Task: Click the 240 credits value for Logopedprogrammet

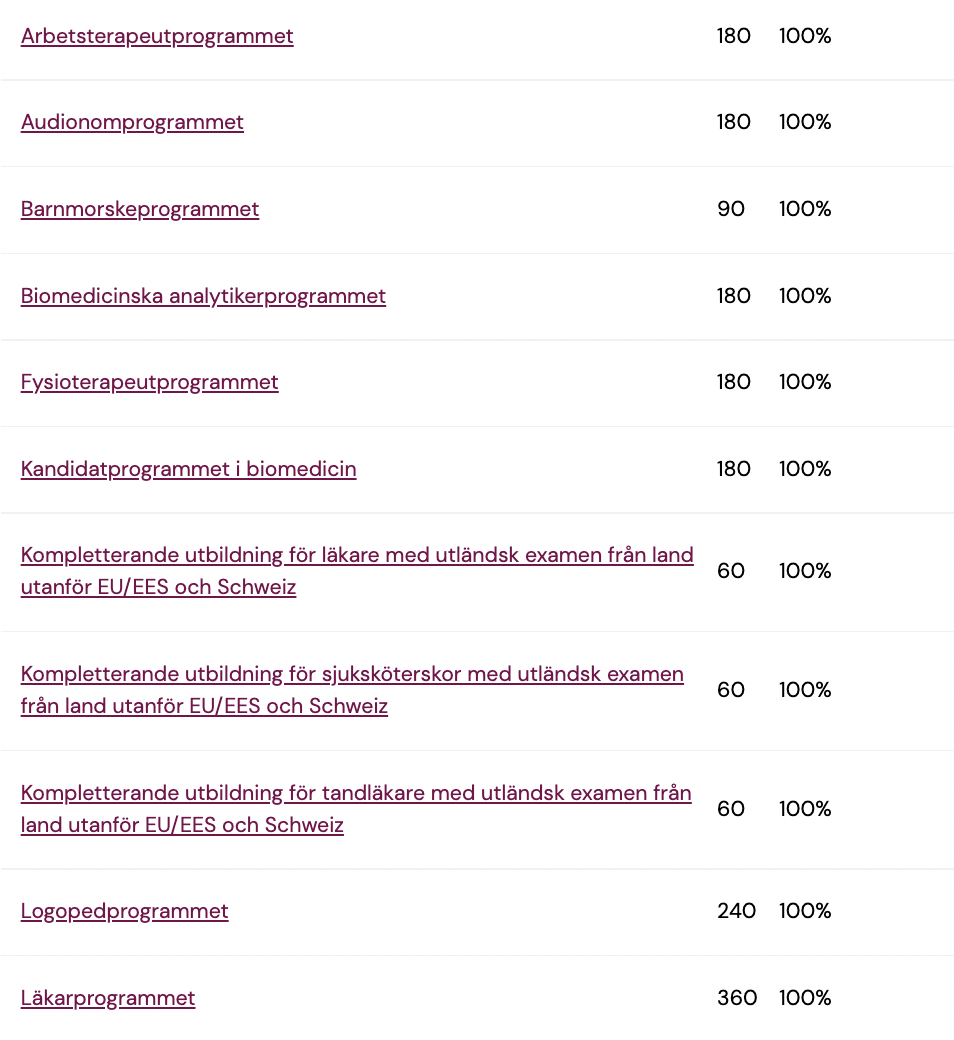Action: pyautogui.click(x=736, y=911)
